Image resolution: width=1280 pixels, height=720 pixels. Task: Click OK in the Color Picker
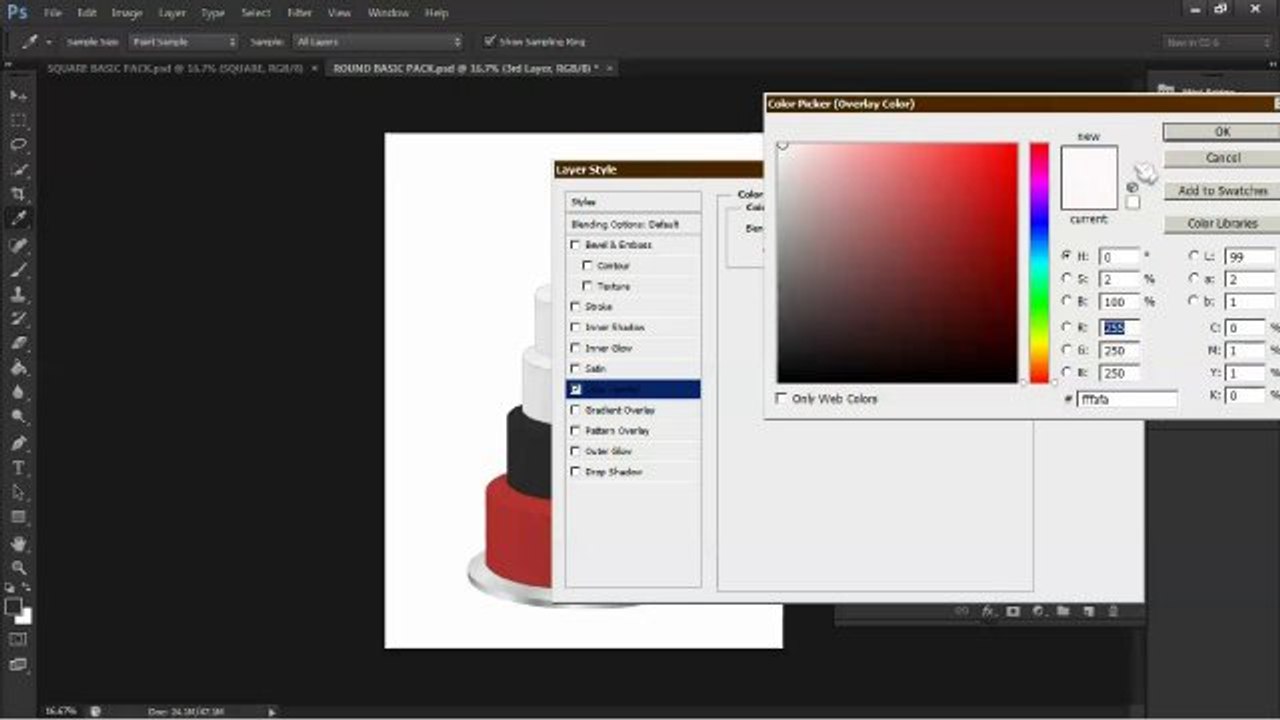(1222, 132)
